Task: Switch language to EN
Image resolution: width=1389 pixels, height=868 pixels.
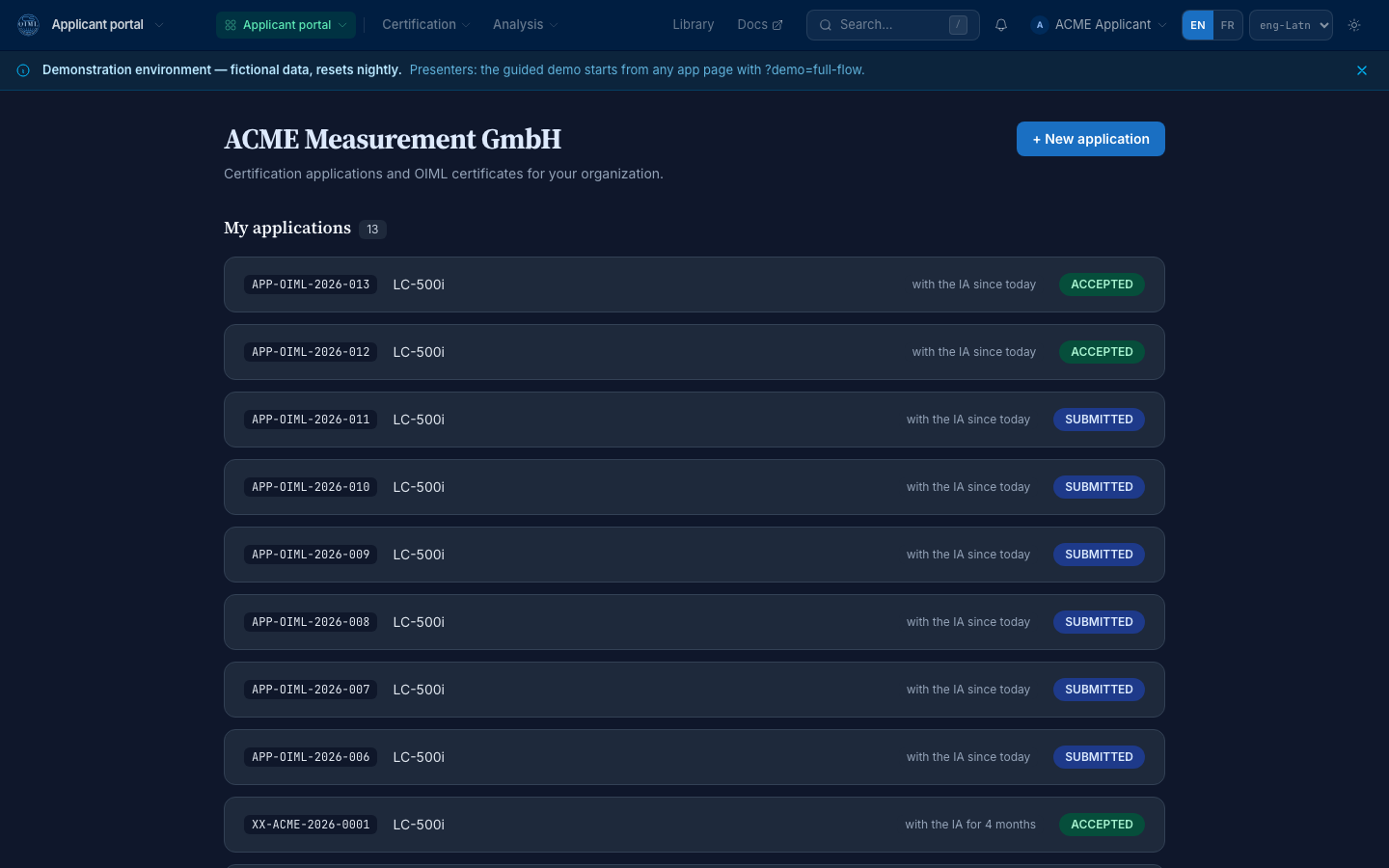Action: [x=1198, y=25]
